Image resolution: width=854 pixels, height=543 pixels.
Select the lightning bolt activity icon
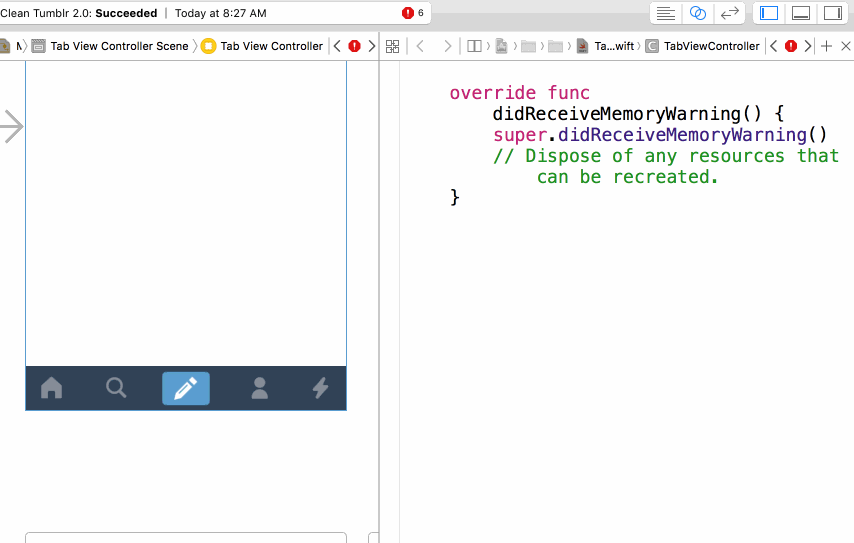click(x=320, y=388)
